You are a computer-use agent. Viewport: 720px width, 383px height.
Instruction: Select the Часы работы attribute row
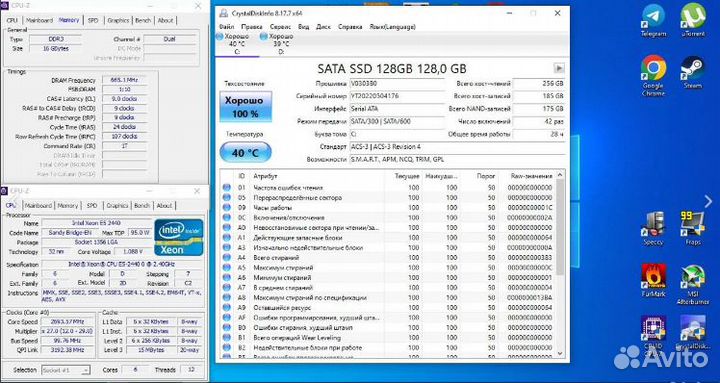click(388, 208)
